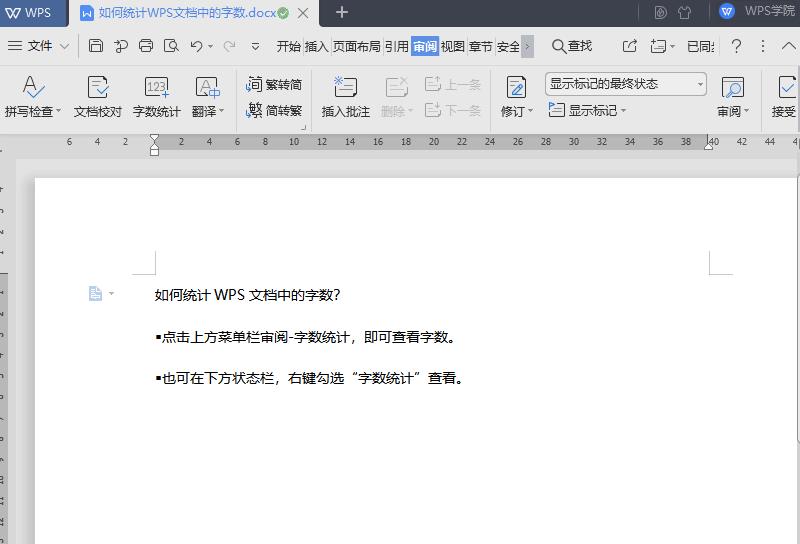Image resolution: width=800 pixels, height=544 pixels.
Task: Click 简转繁 simplified to traditional
Action: pyautogui.click(x=274, y=110)
